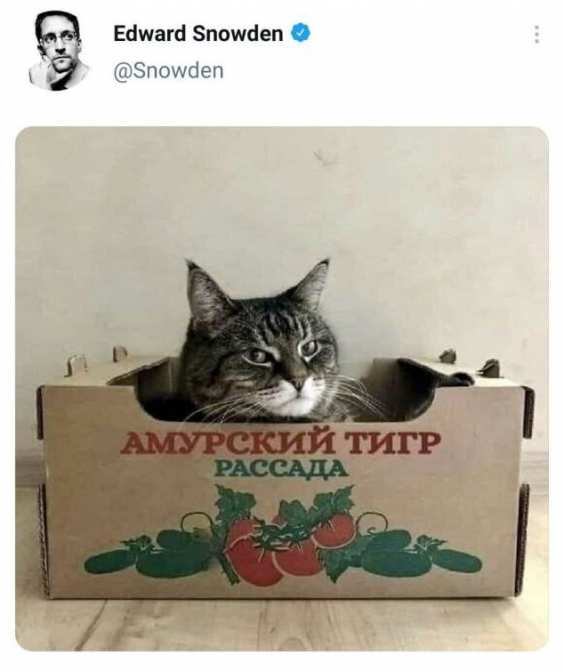Click the cat's paw on box edge
This screenshot has width=564, height=670.
click(461, 378)
